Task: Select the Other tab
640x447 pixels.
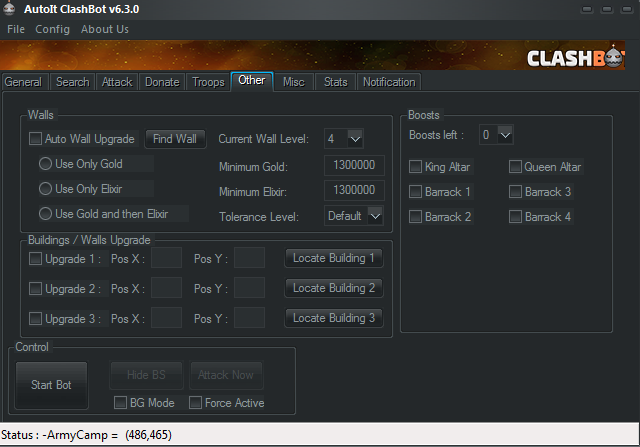Action: click(252, 81)
